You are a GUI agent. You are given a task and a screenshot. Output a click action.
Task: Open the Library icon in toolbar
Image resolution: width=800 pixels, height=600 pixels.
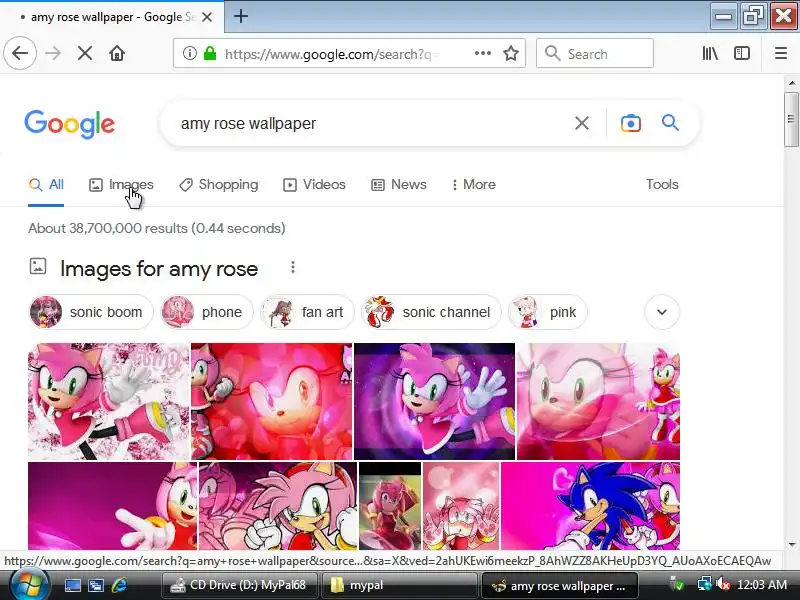pos(710,53)
